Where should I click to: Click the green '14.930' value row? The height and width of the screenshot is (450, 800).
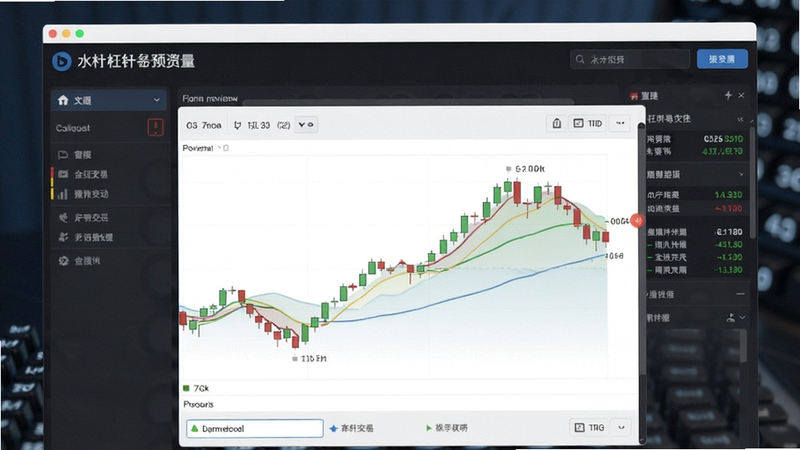pyautogui.click(x=696, y=195)
